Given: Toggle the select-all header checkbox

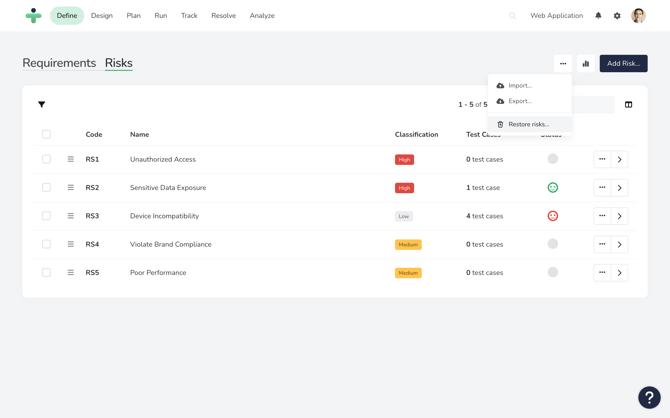Looking at the screenshot, I should pyautogui.click(x=46, y=134).
